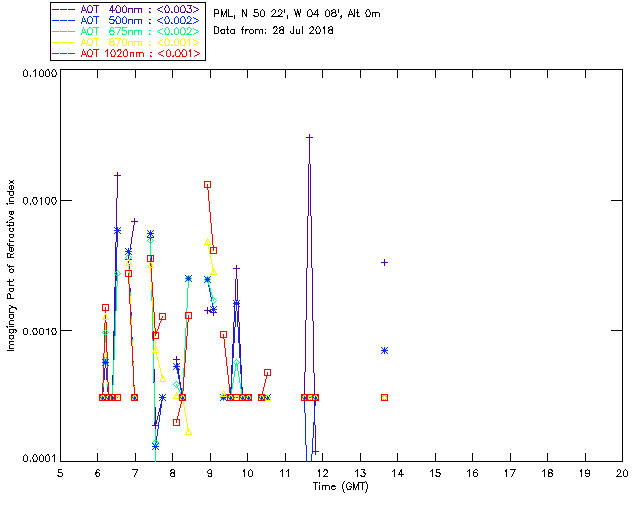Select the 0.0010 y-axis tick label
Viewport: 640px width, 512px height.
(x=36, y=331)
